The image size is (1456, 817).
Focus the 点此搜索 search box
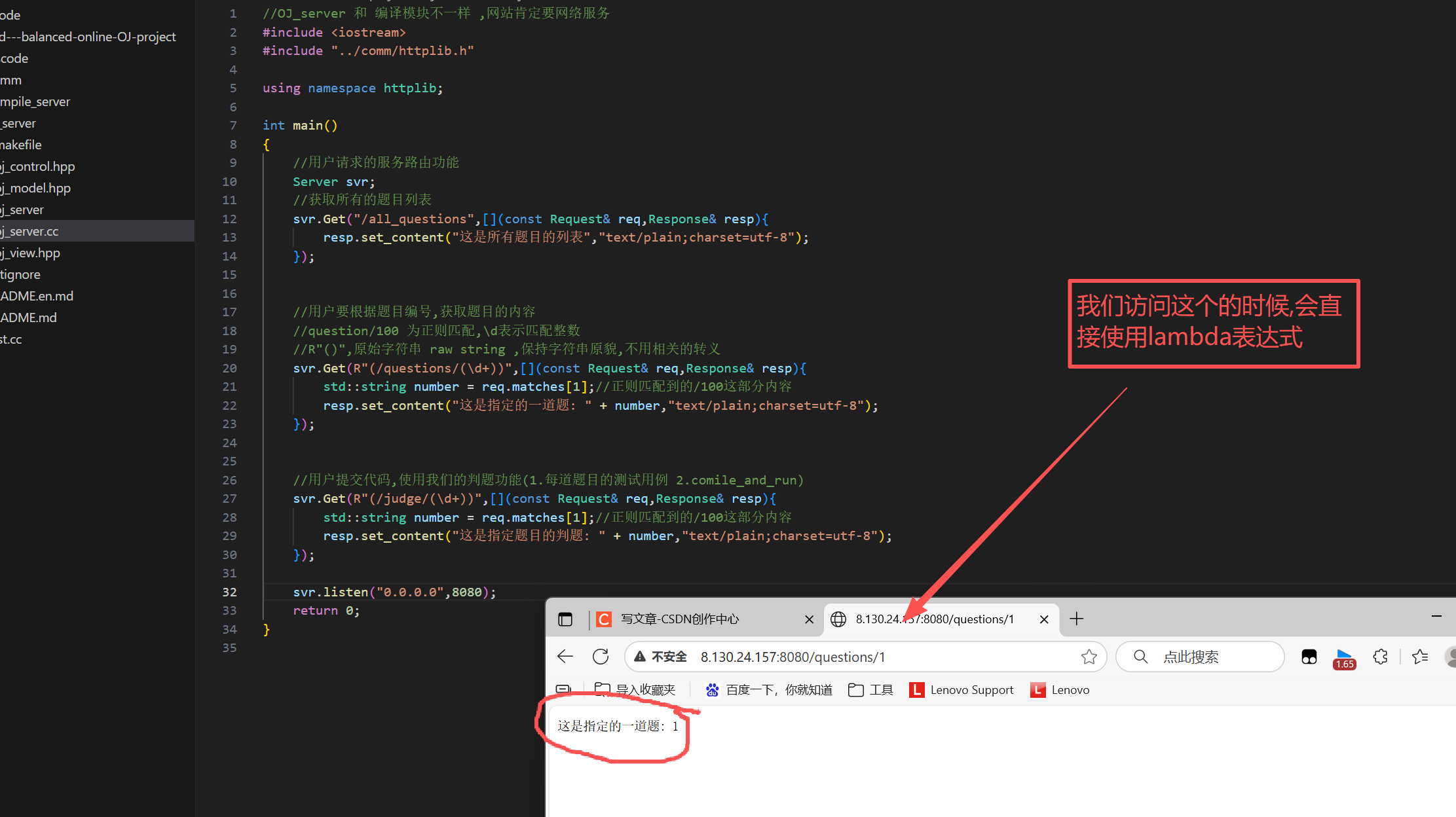[x=1200, y=657]
